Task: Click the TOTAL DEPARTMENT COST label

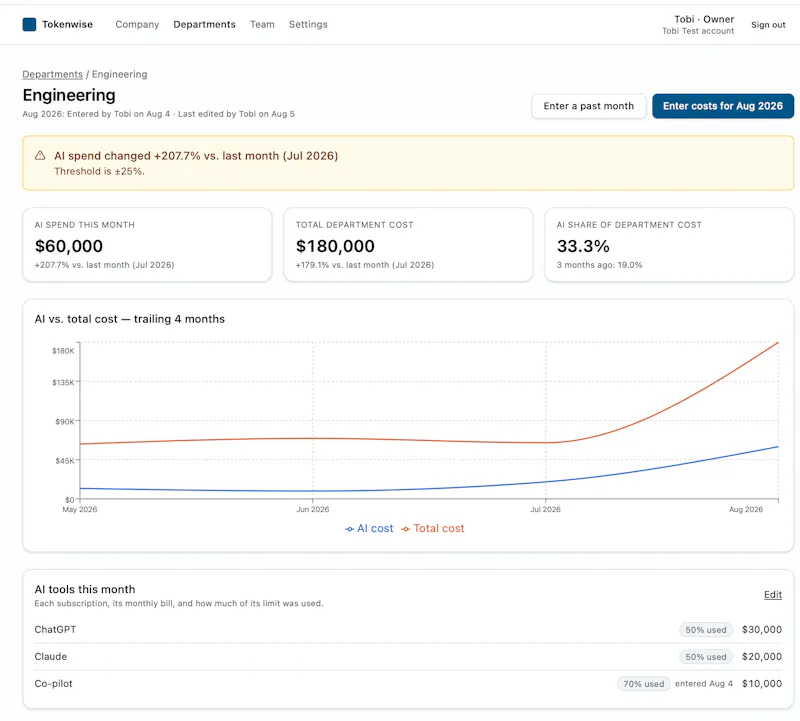Action: (x=355, y=225)
